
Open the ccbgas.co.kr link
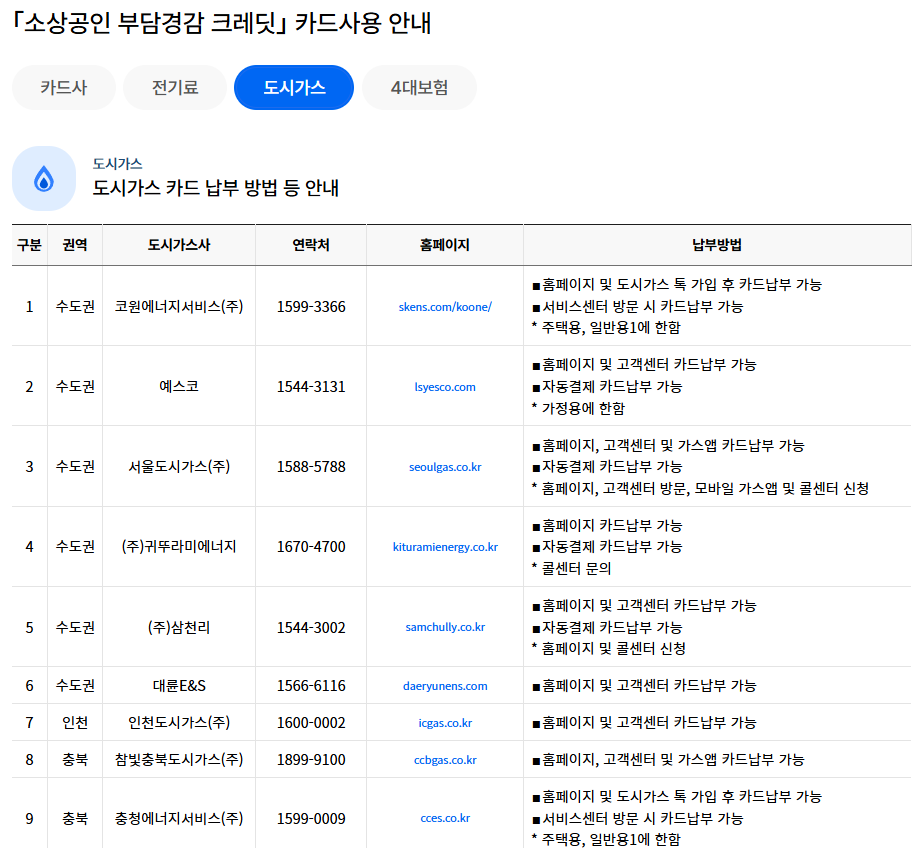click(445, 760)
